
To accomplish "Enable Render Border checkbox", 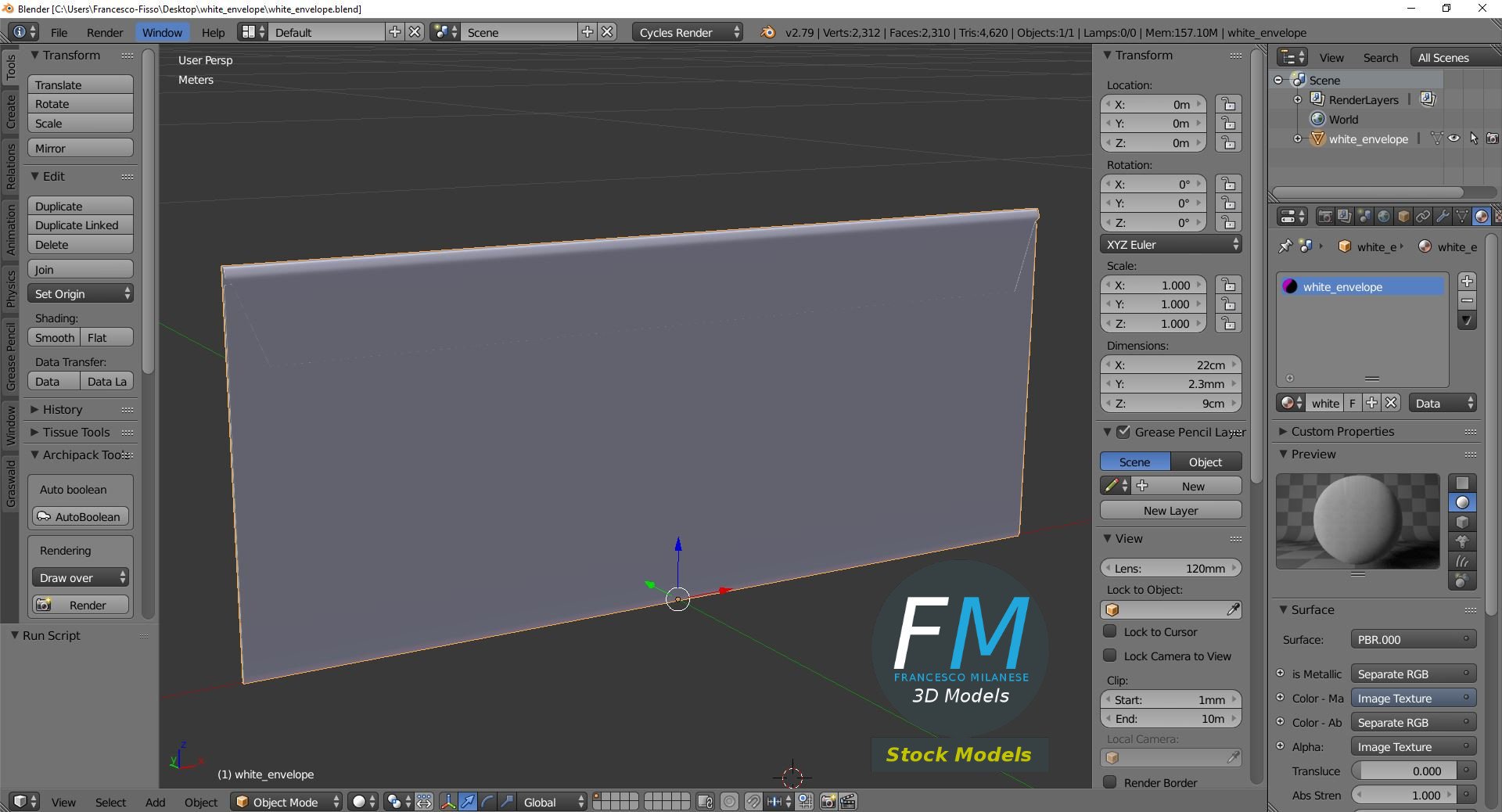I will [1109, 782].
